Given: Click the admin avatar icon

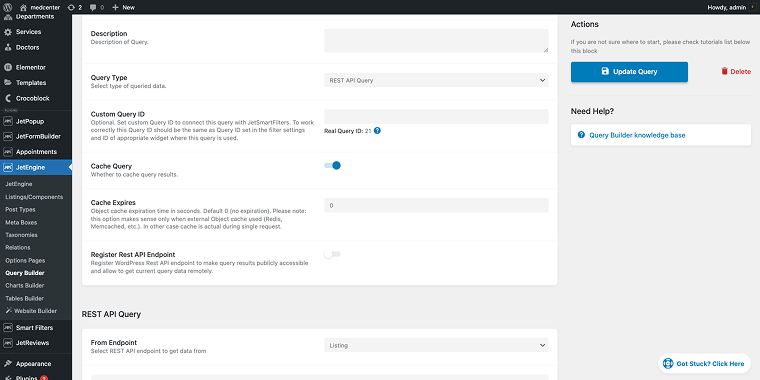Looking at the screenshot, I should [x=752, y=7].
